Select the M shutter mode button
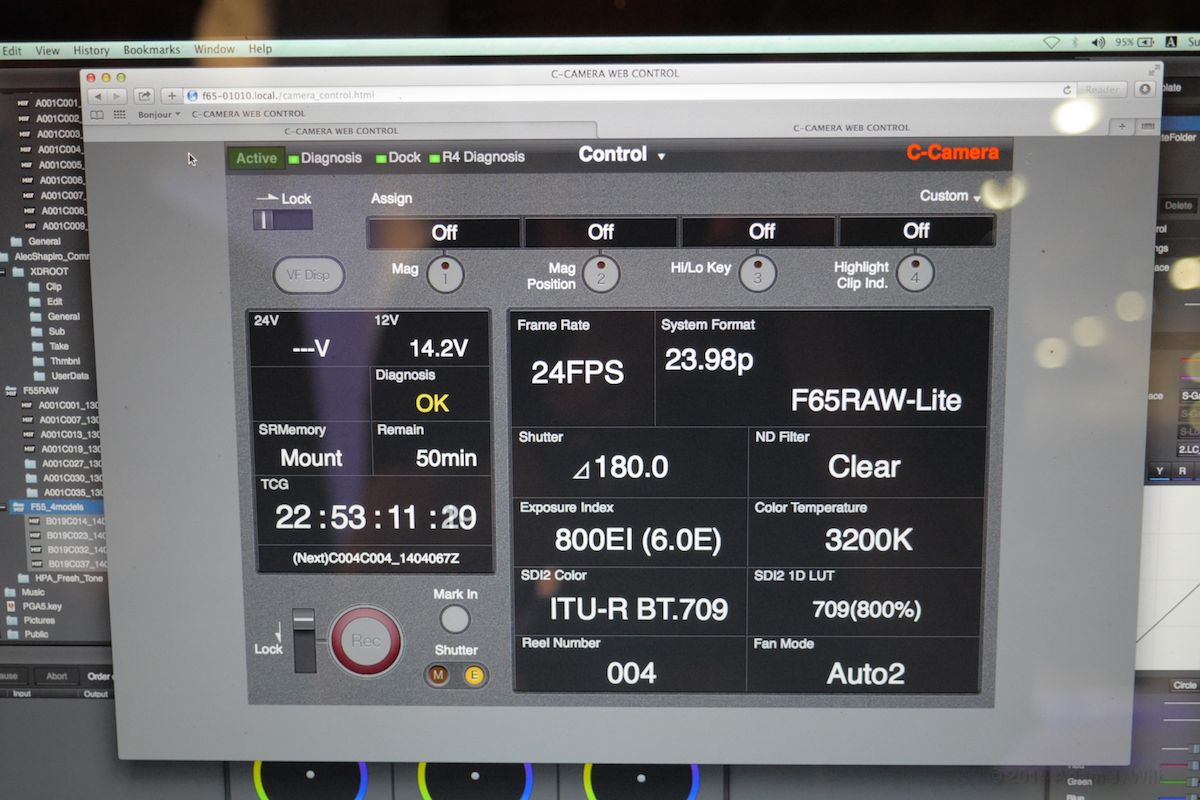Viewport: 1200px width, 800px height. pos(438,676)
